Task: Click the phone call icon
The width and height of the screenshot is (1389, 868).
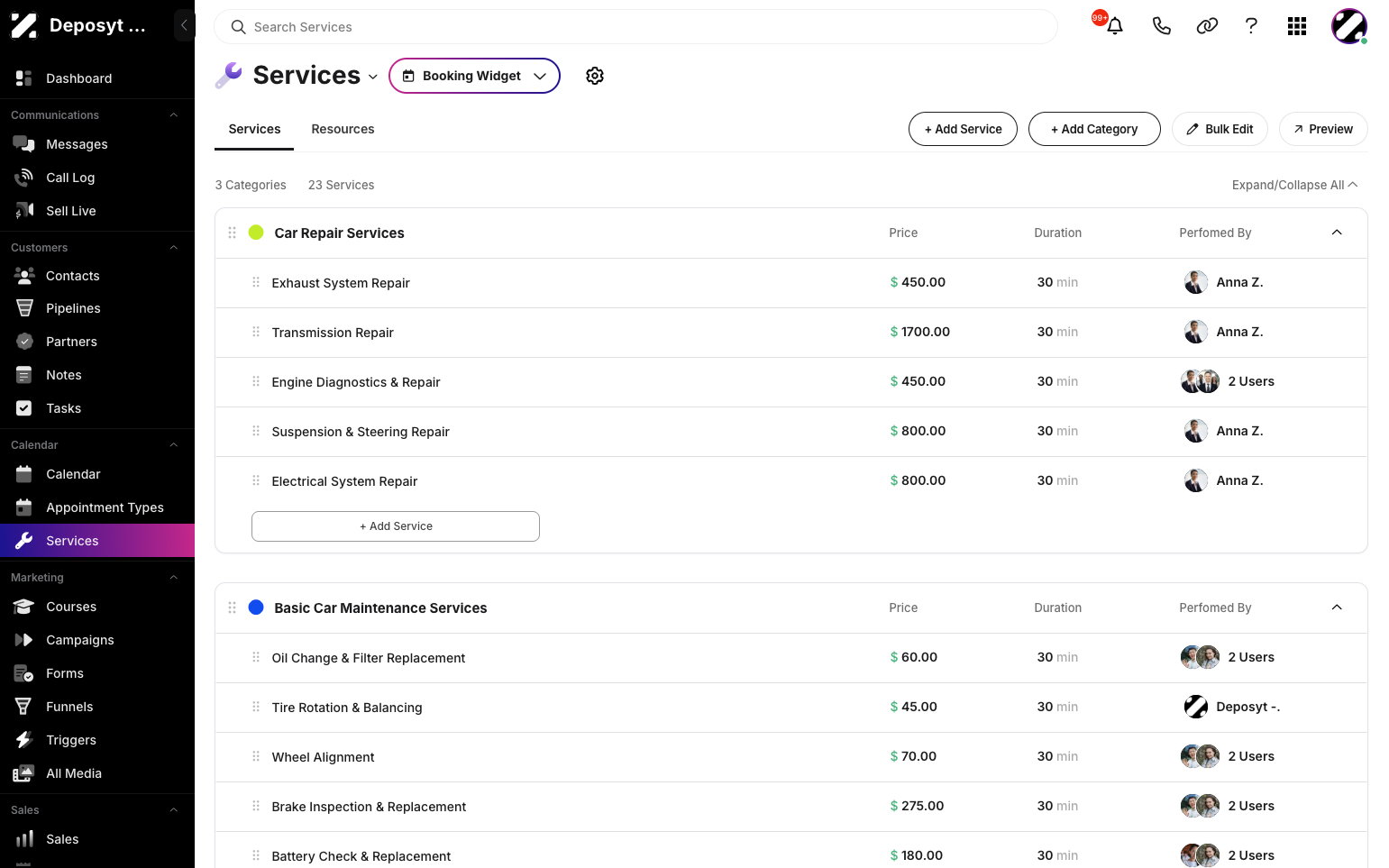Action: (x=1161, y=26)
